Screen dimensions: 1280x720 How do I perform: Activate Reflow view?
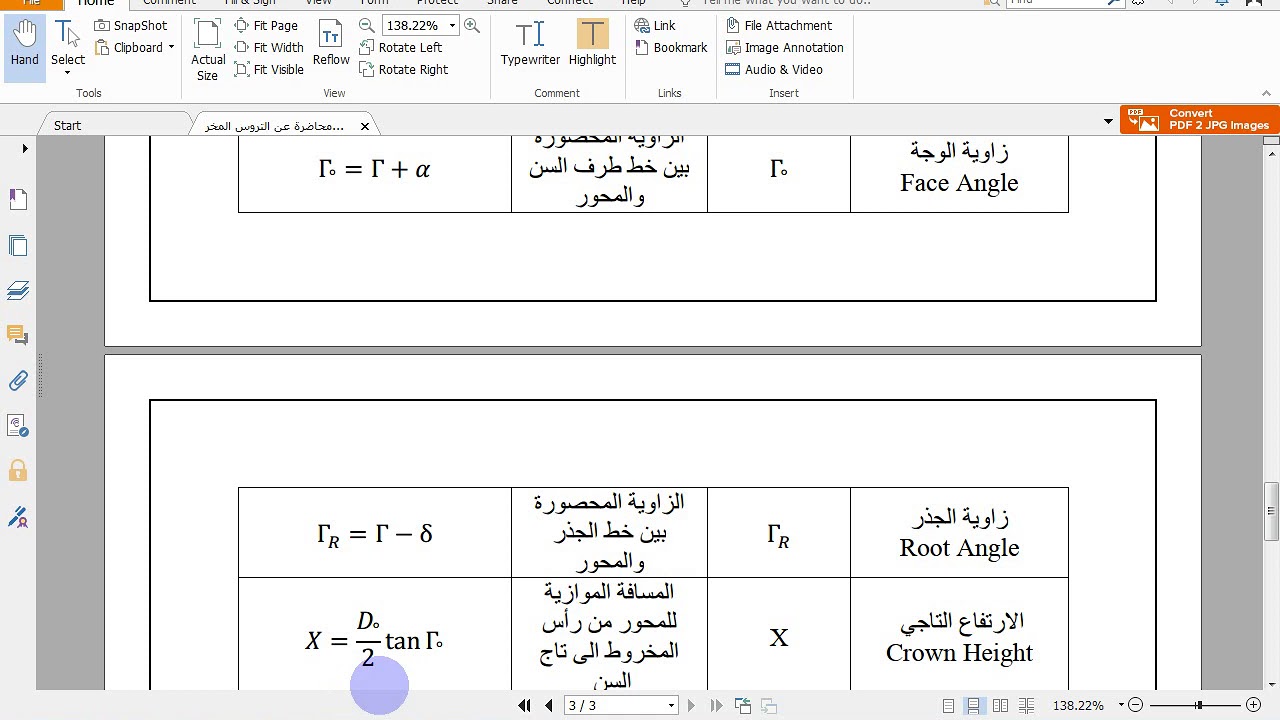pyautogui.click(x=331, y=45)
